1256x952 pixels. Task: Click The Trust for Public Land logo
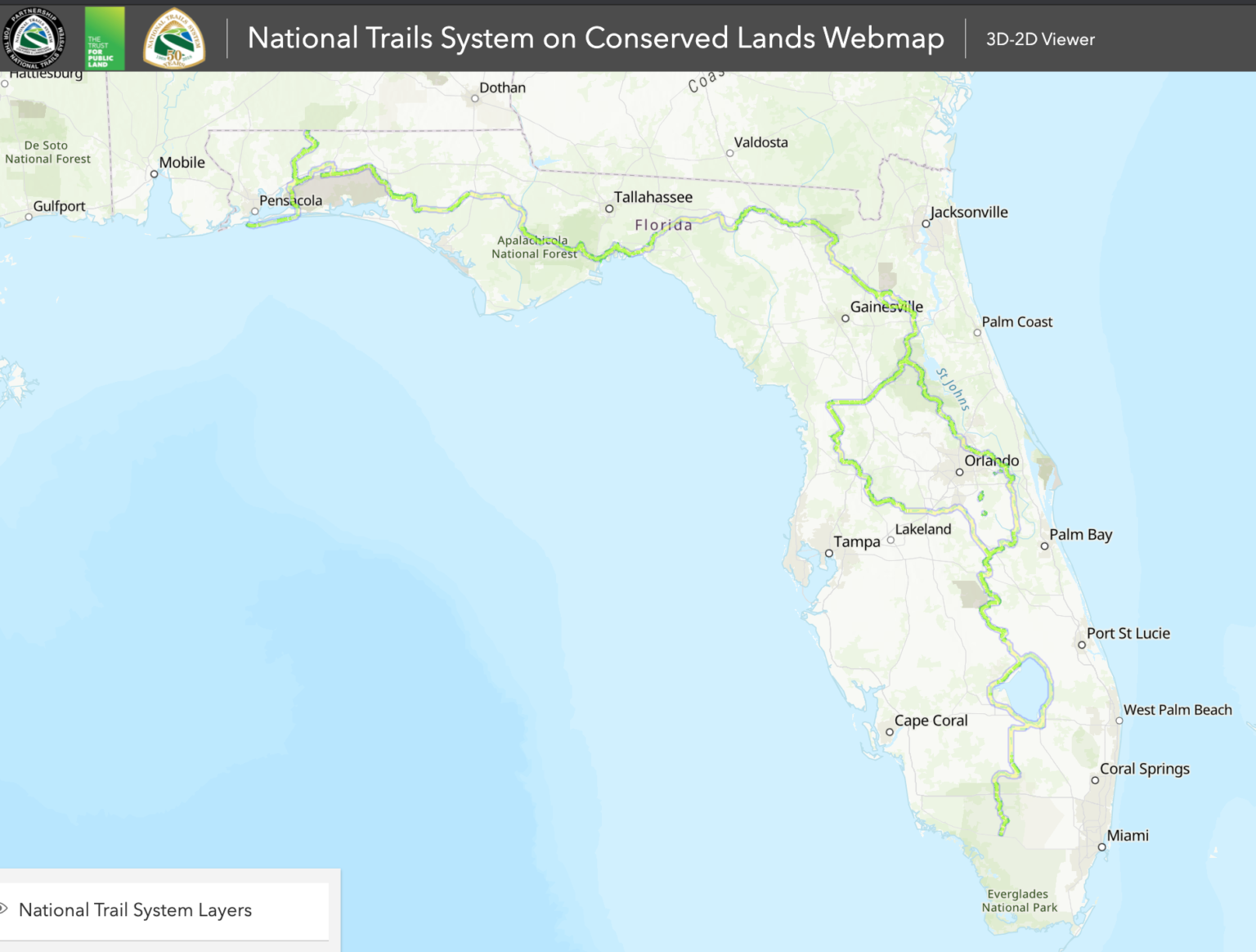click(x=104, y=38)
